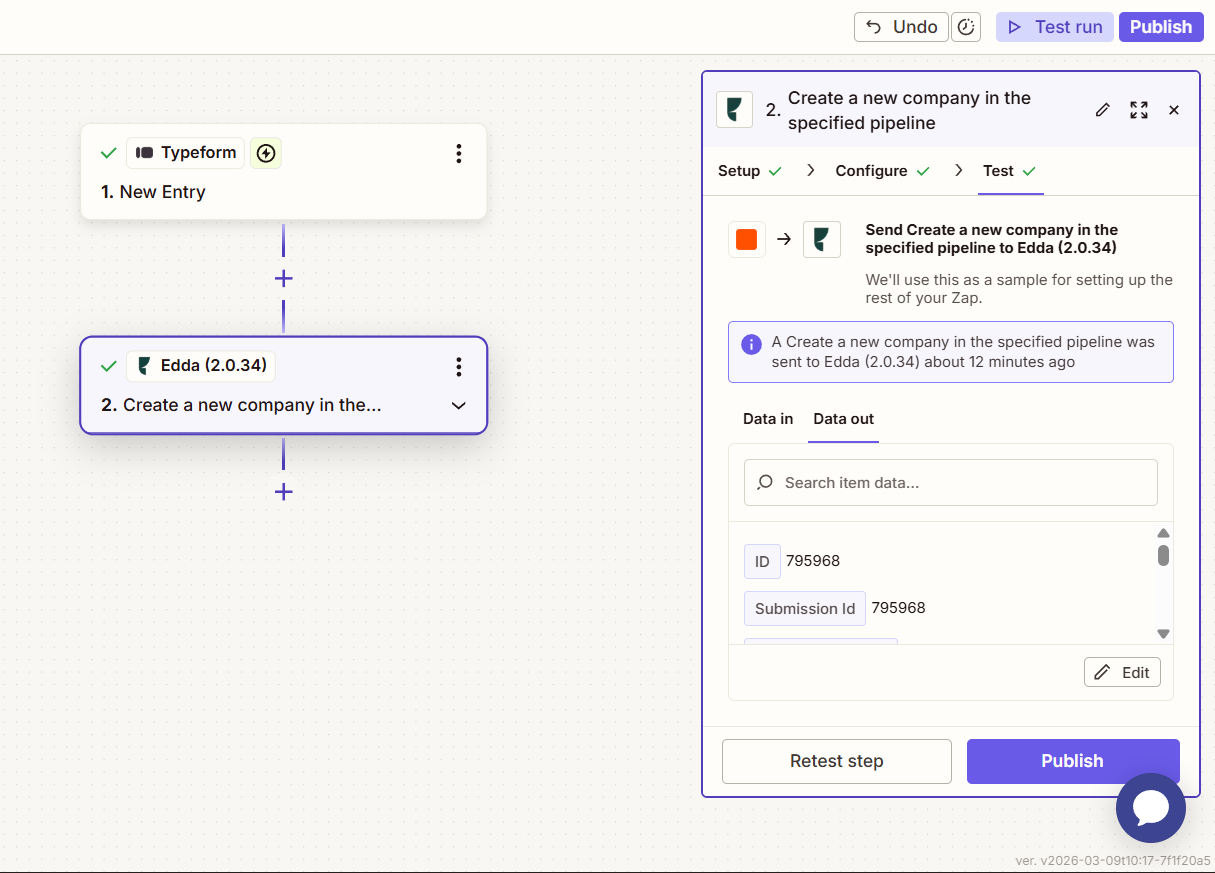Expand the step panel to fullscreen

(x=1138, y=110)
